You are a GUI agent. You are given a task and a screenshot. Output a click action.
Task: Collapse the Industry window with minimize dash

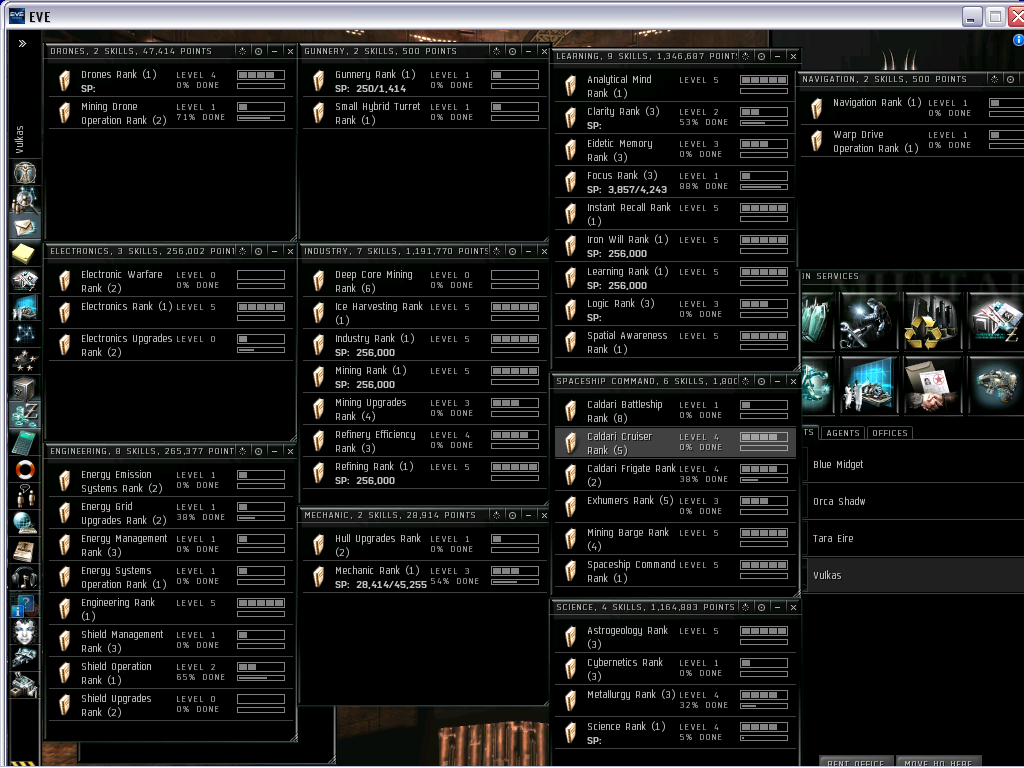tap(528, 251)
